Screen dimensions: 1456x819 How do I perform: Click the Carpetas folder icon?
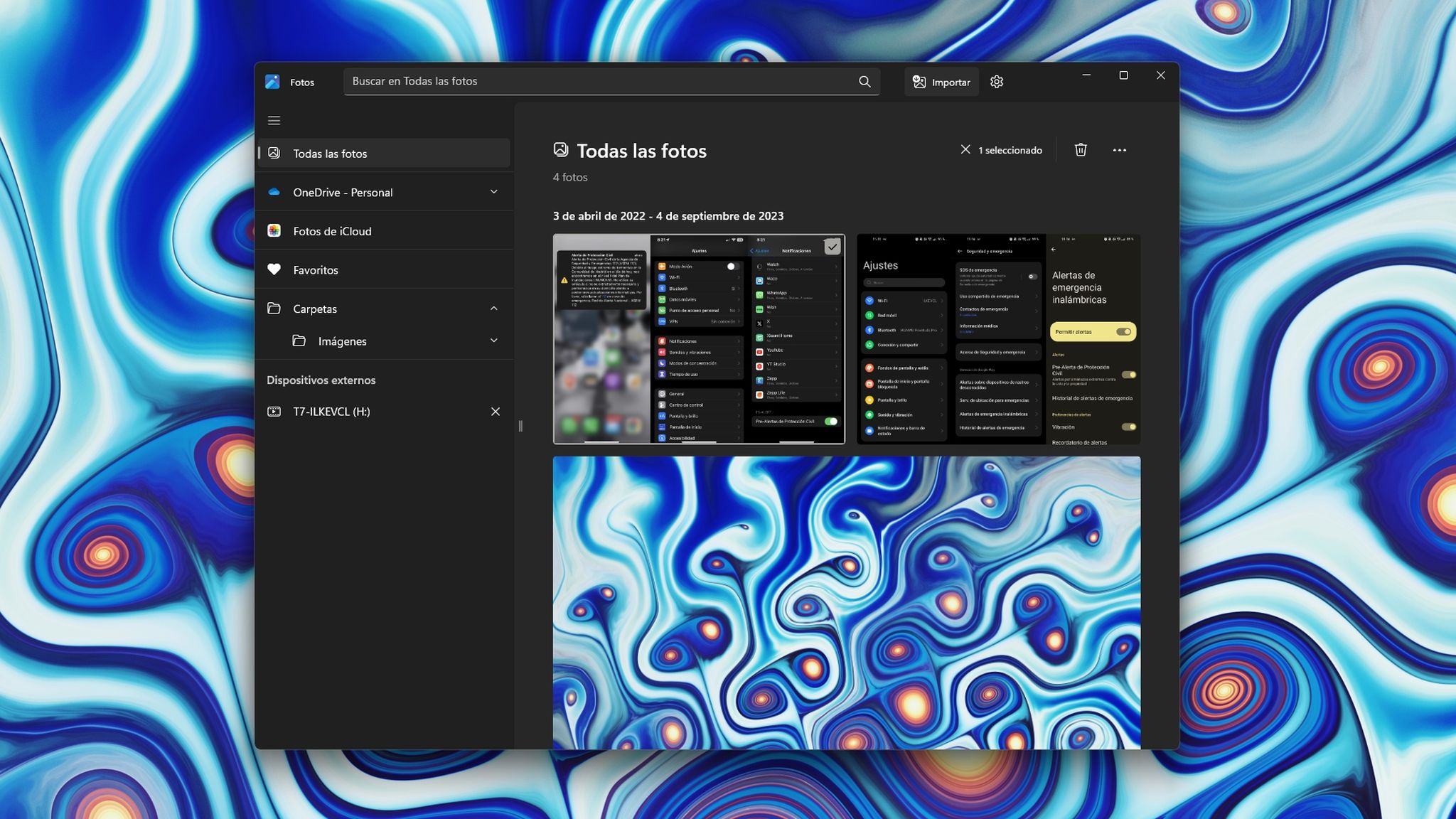(275, 308)
